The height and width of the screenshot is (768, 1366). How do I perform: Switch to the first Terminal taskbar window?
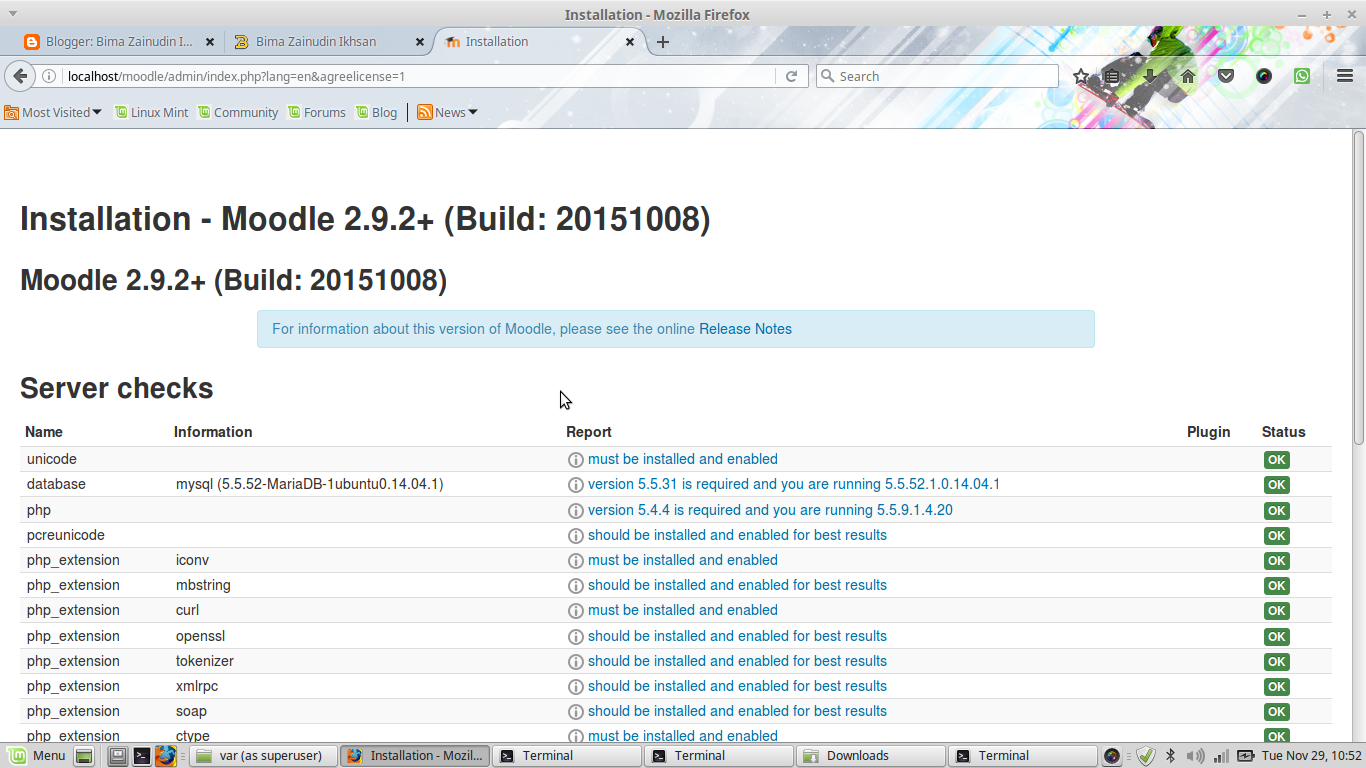coord(565,756)
